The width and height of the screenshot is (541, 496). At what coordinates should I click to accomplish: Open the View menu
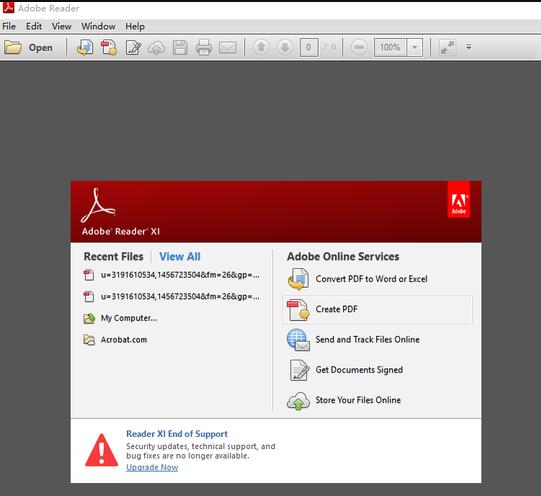tap(62, 26)
